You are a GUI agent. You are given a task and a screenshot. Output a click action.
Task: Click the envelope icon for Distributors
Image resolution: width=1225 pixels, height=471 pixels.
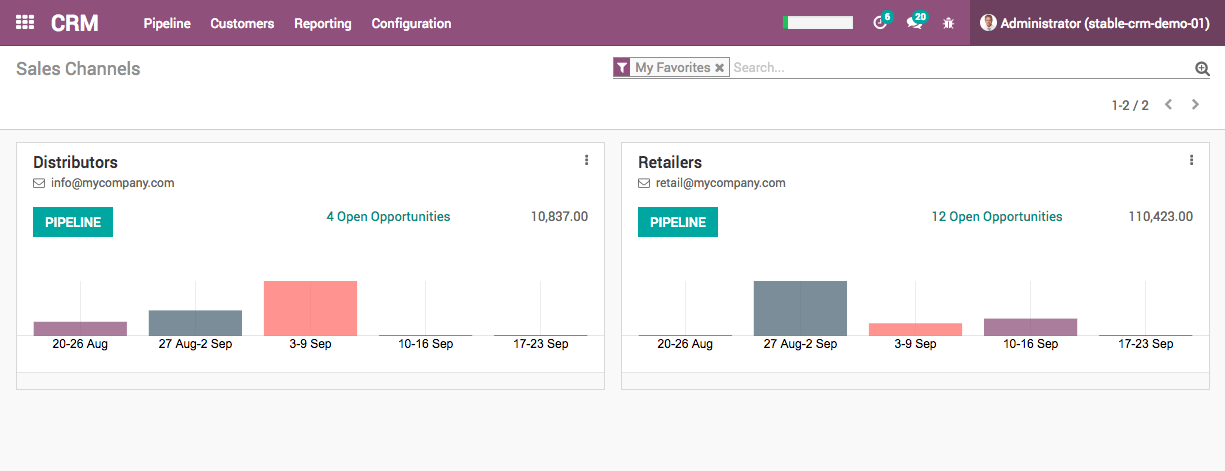pos(39,184)
